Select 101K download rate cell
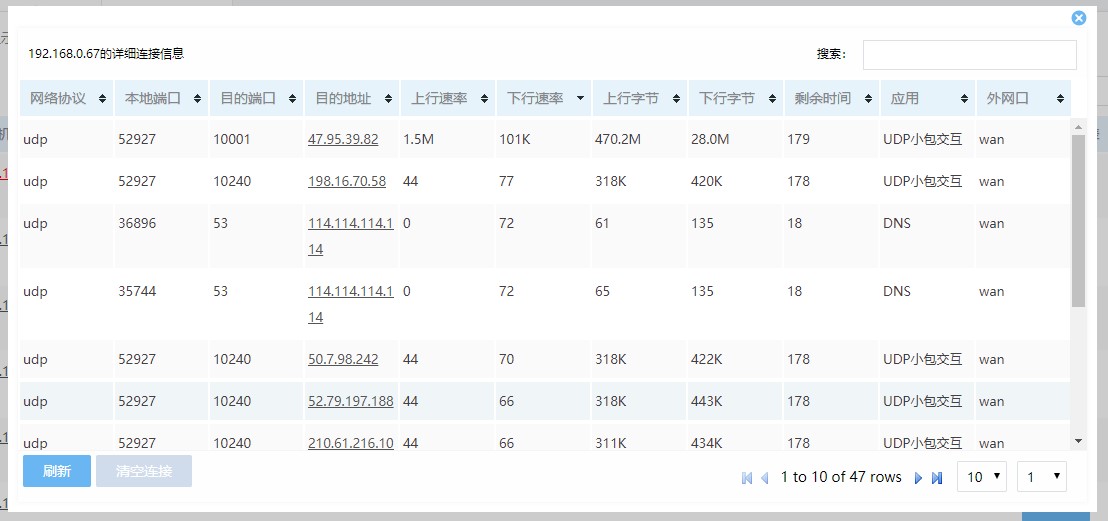 point(543,139)
